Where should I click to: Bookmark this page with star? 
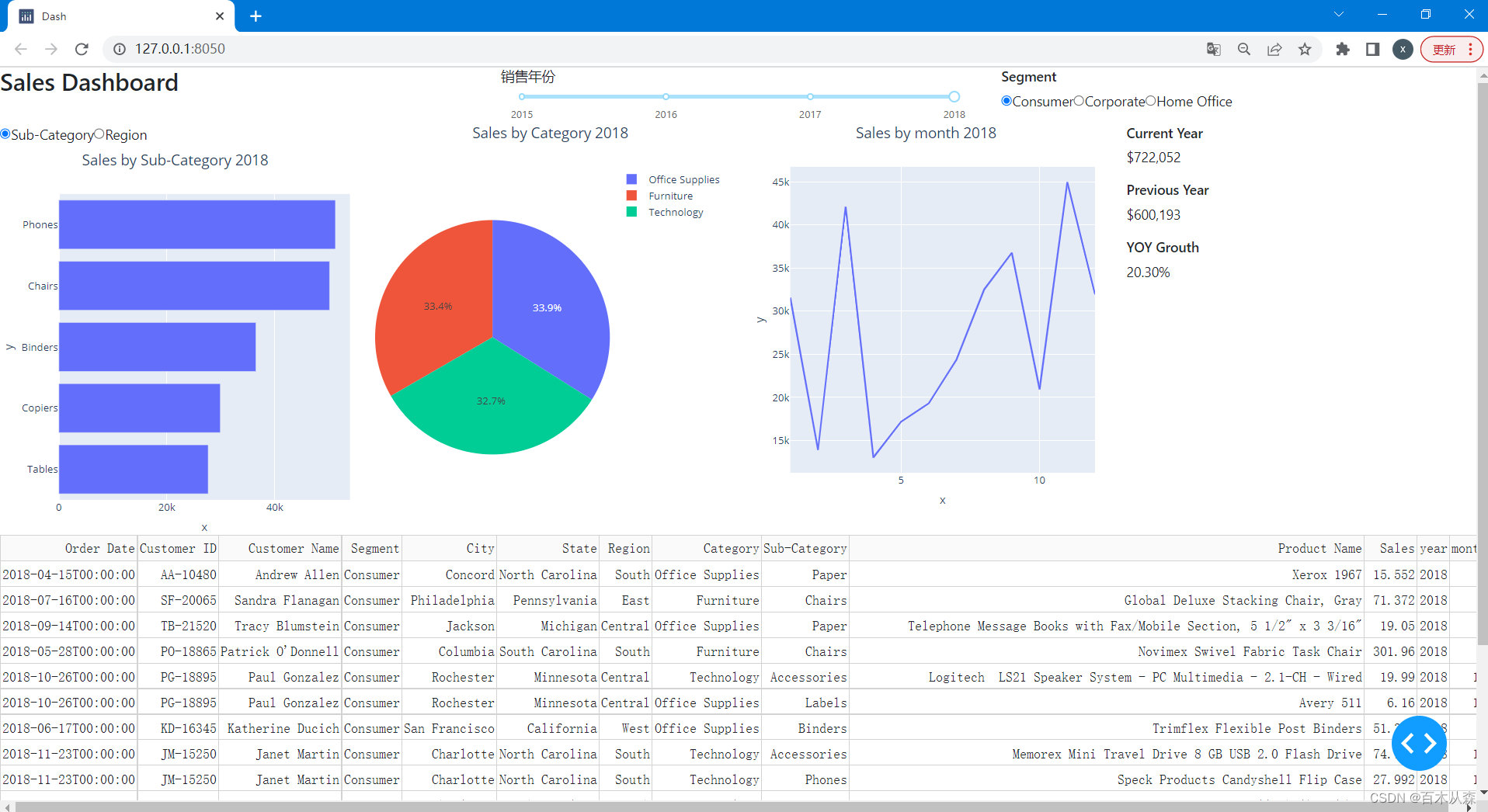click(x=1305, y=49)
